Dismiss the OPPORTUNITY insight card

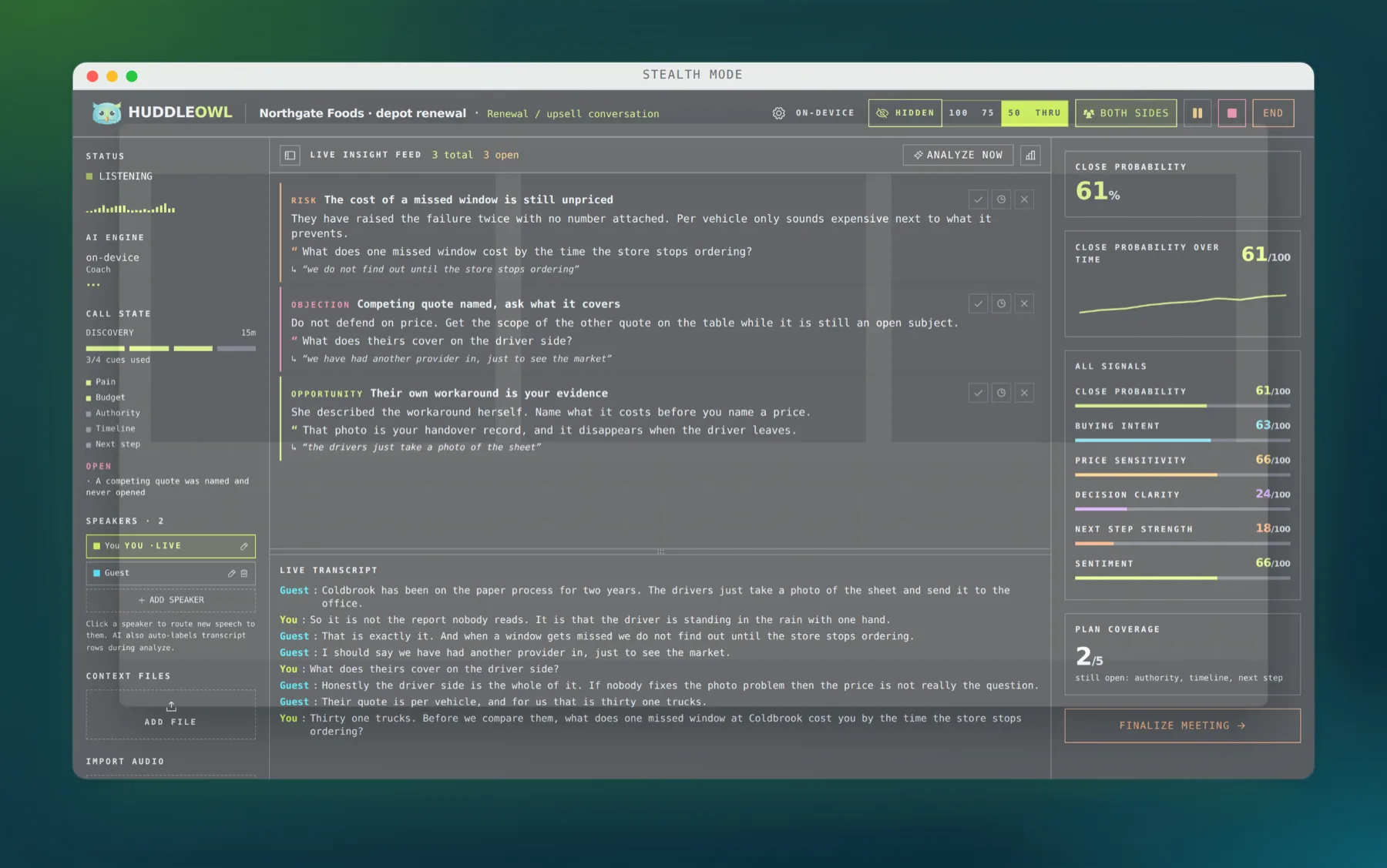[x=1024, y=393]
